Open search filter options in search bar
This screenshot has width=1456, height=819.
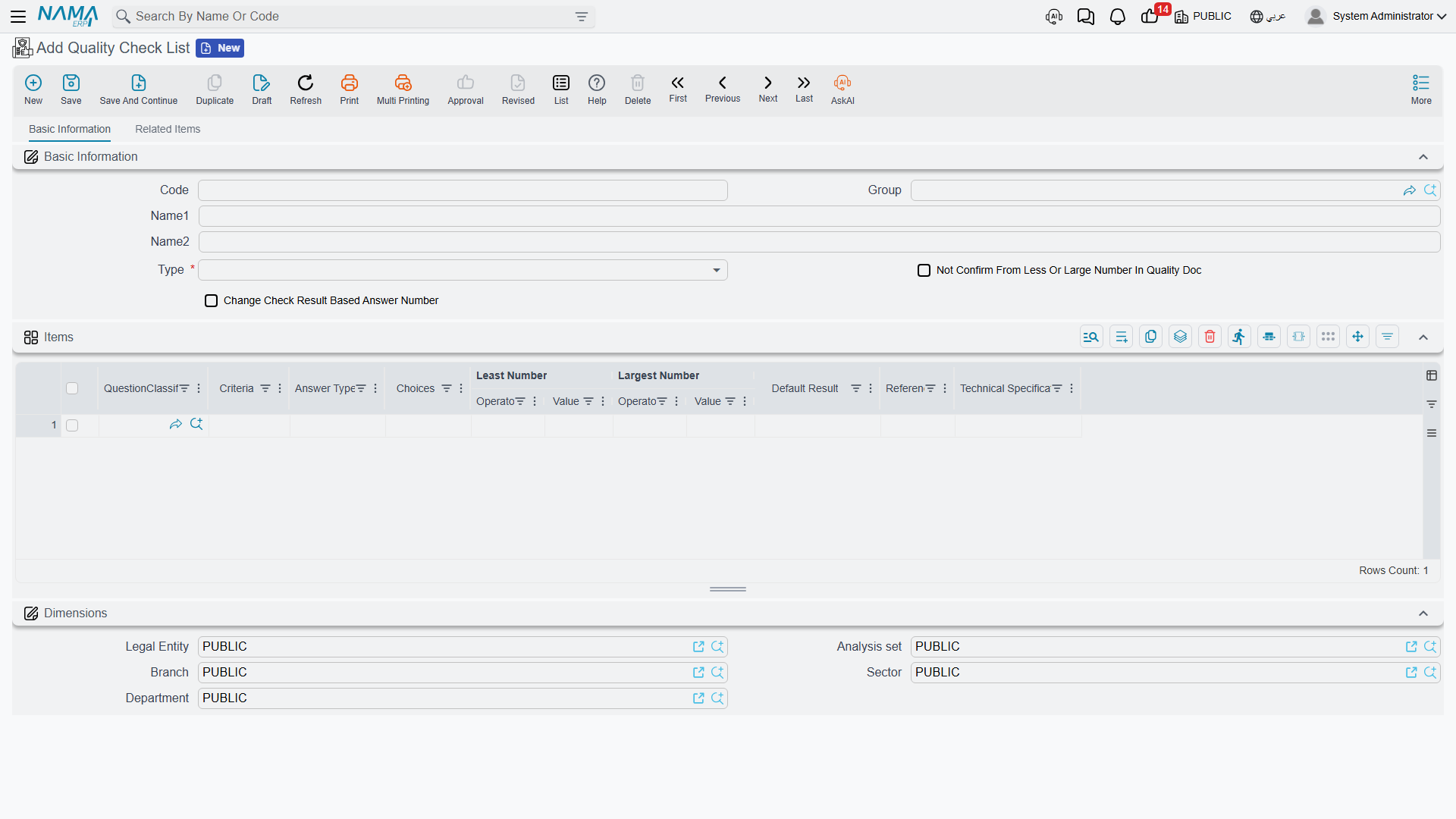(582, 17)
